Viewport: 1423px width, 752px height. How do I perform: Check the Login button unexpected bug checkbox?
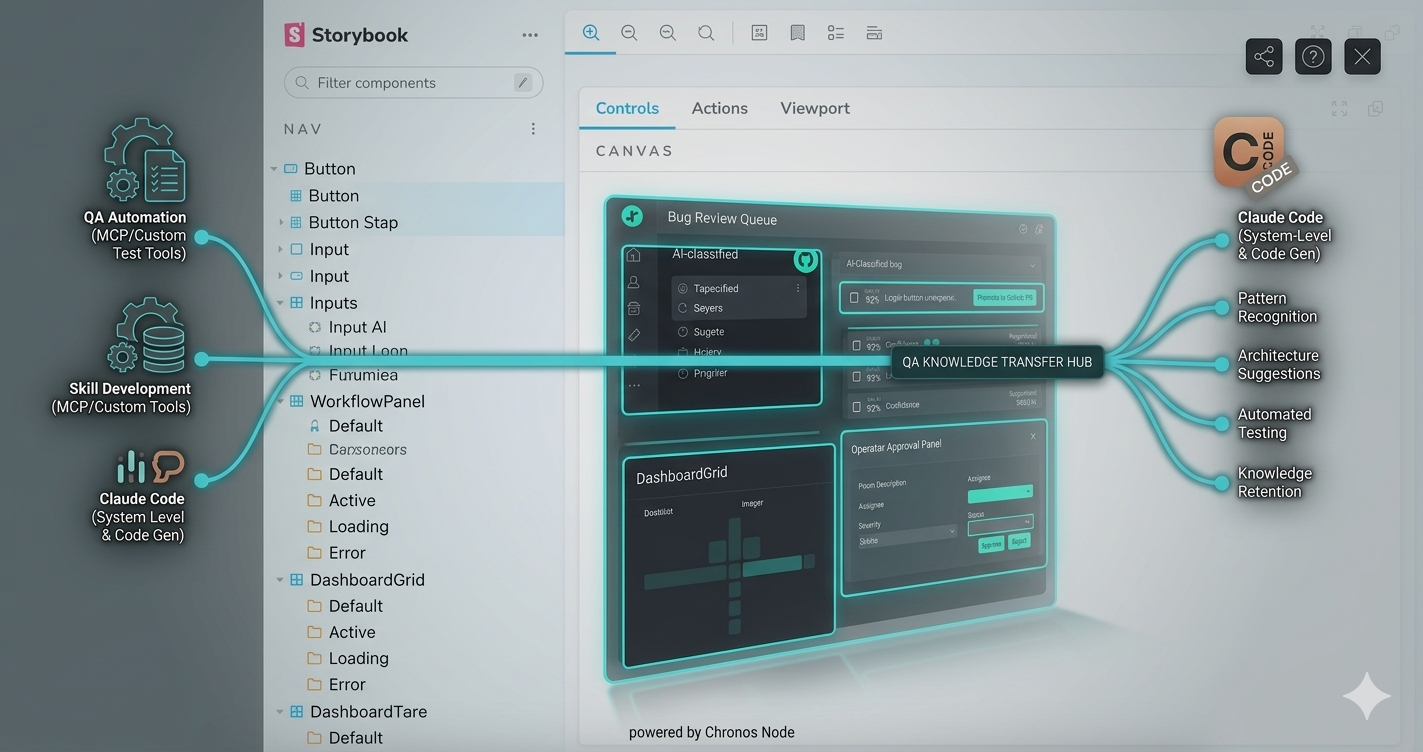(x=854, y=297)
